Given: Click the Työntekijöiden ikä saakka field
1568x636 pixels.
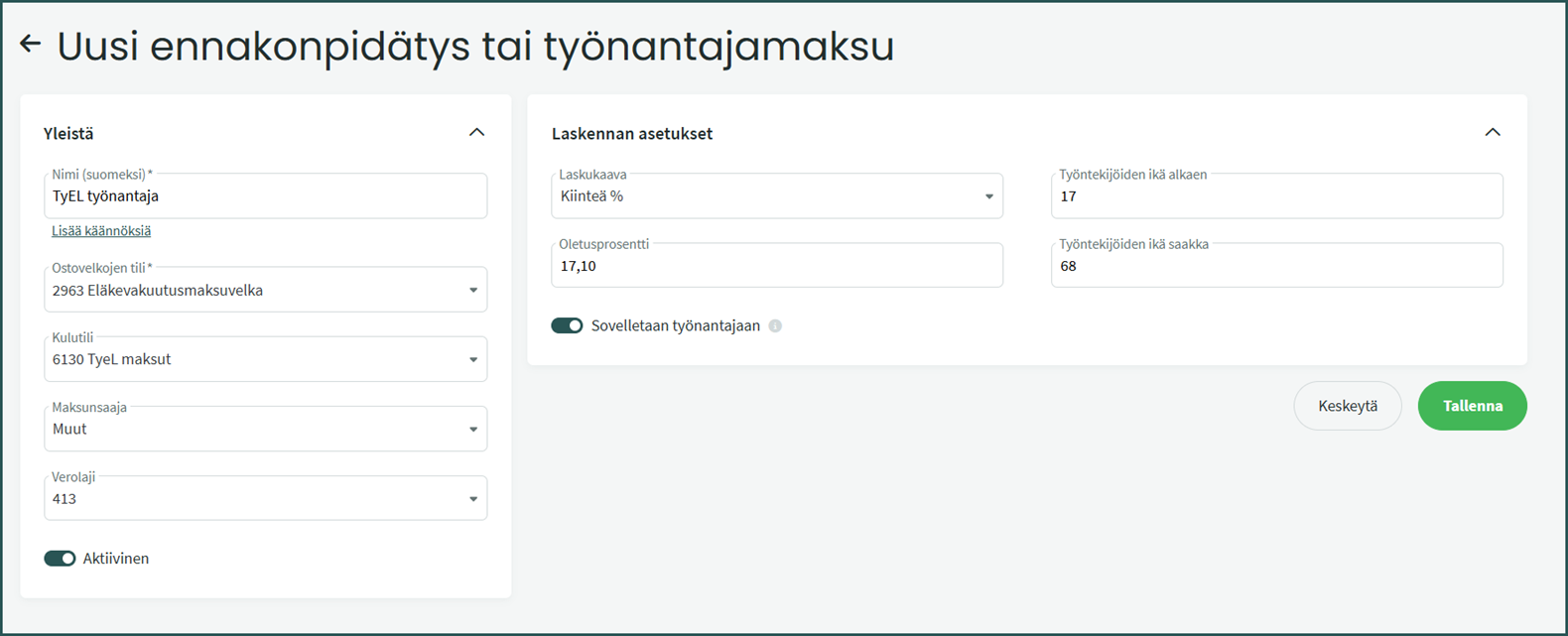Looking at the screenshot, I should pos(1276,266).
